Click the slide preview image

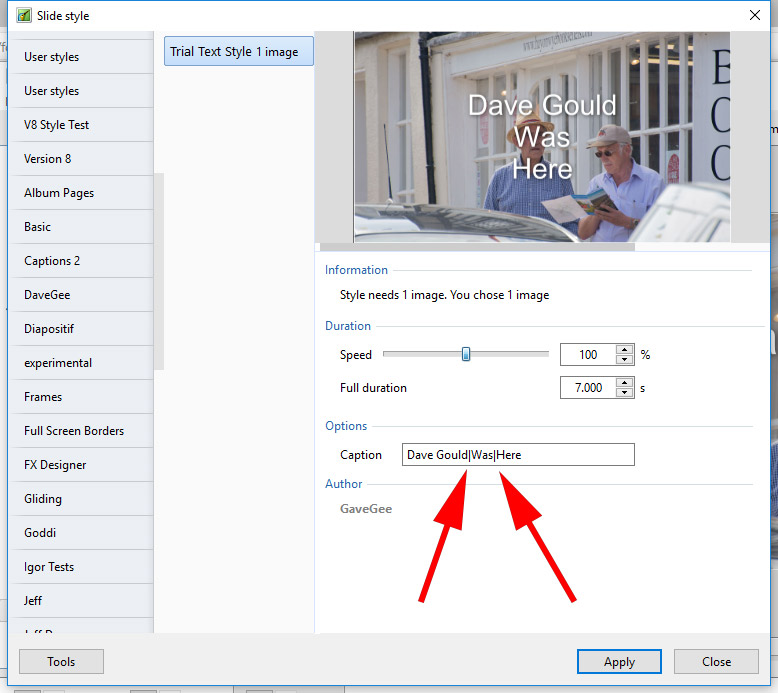pyautogui.click(x=541, y=137)
